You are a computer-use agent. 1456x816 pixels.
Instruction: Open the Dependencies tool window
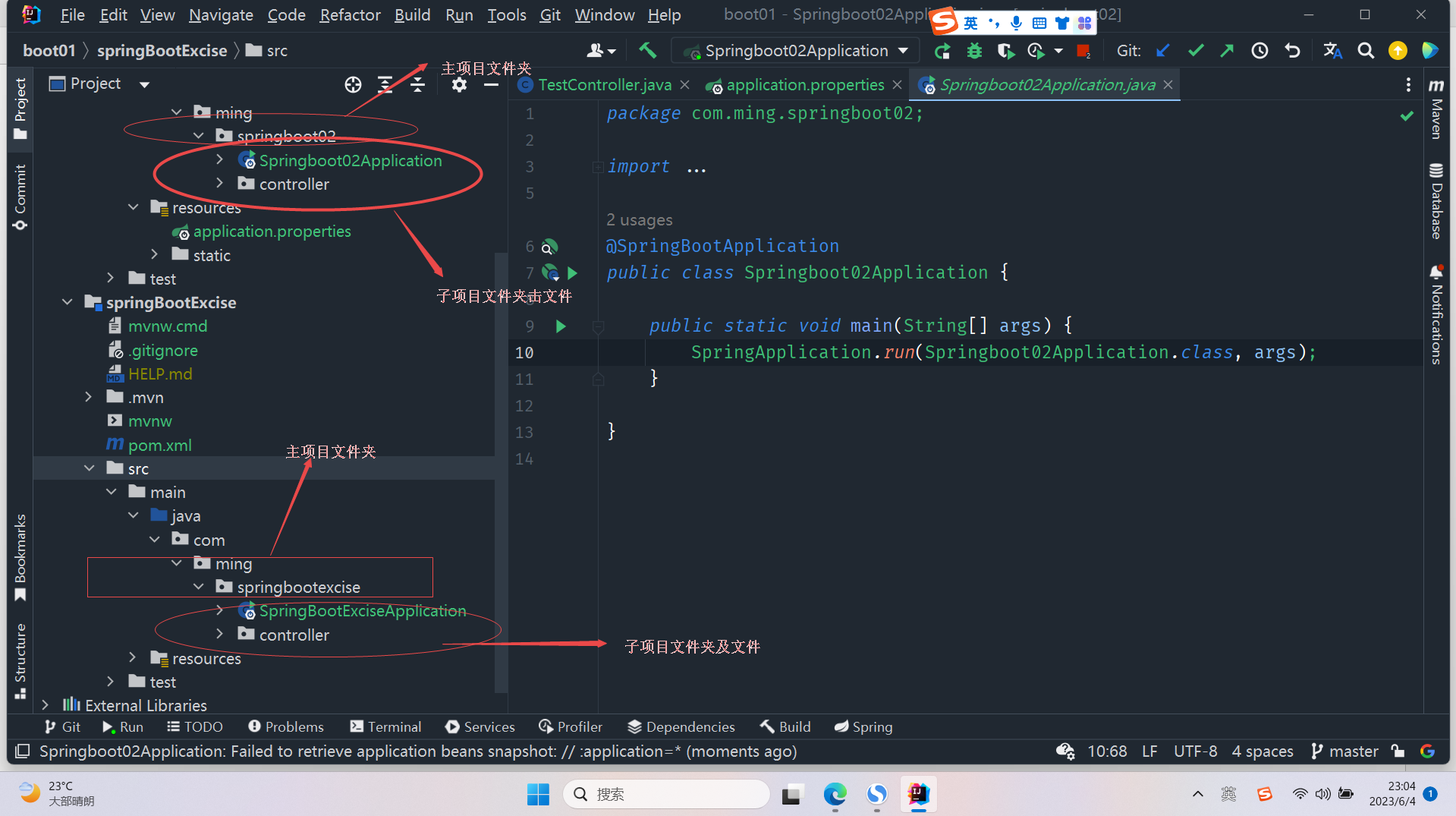[x=681, y=726]
